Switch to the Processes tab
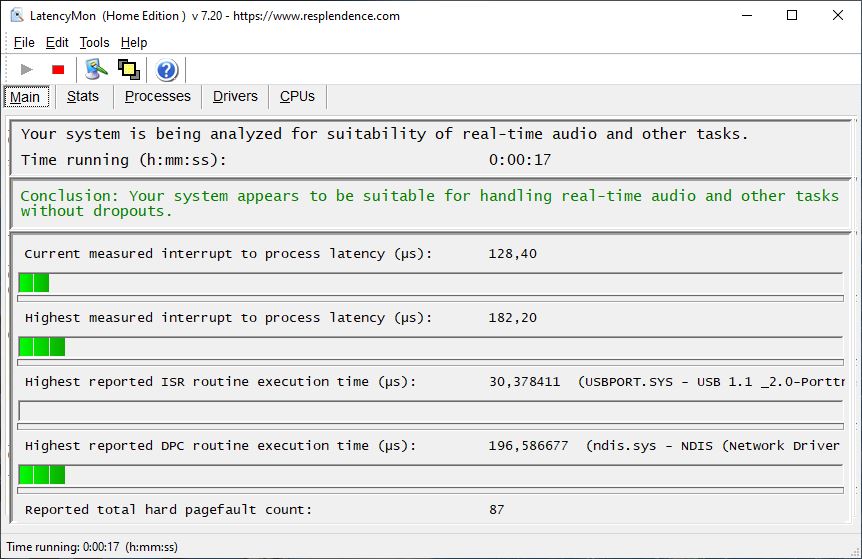This screenshot has height=559, width=862. 158,96
